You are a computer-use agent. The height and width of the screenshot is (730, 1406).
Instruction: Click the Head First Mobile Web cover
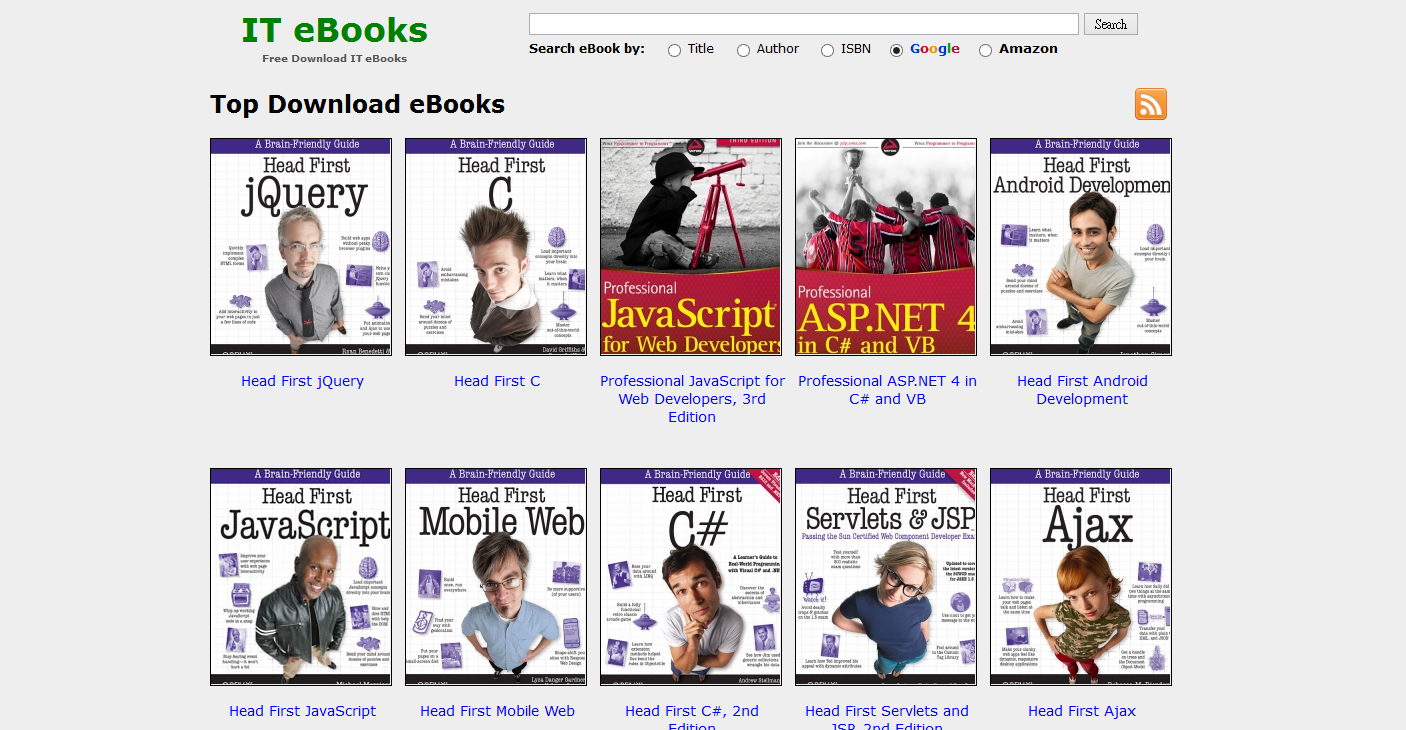coord(496,577)
